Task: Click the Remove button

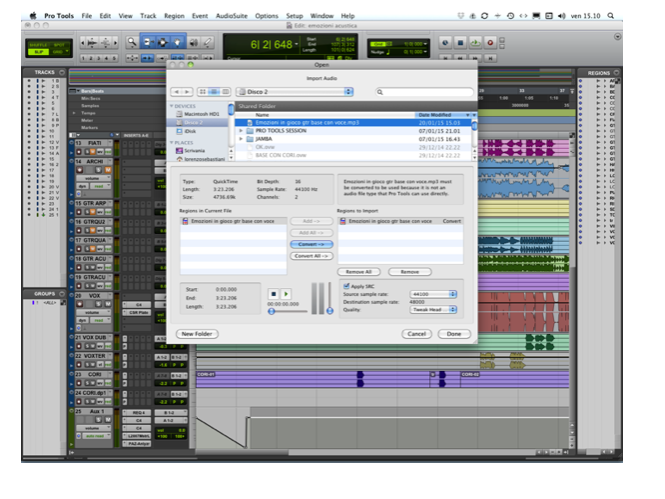Action: click(410, 272)
